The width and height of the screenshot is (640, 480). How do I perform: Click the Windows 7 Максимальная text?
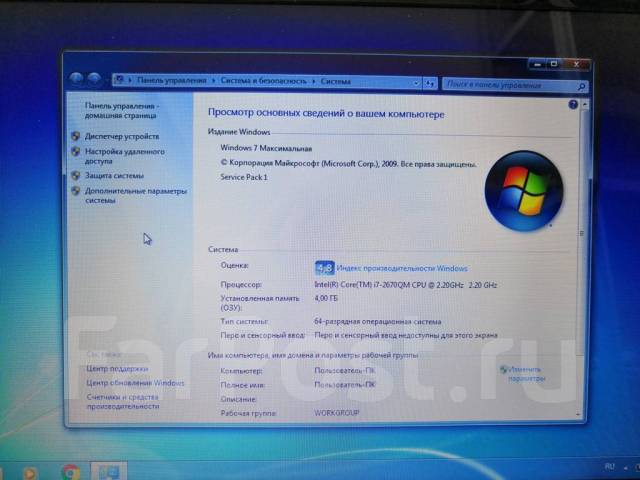point(266,148)
